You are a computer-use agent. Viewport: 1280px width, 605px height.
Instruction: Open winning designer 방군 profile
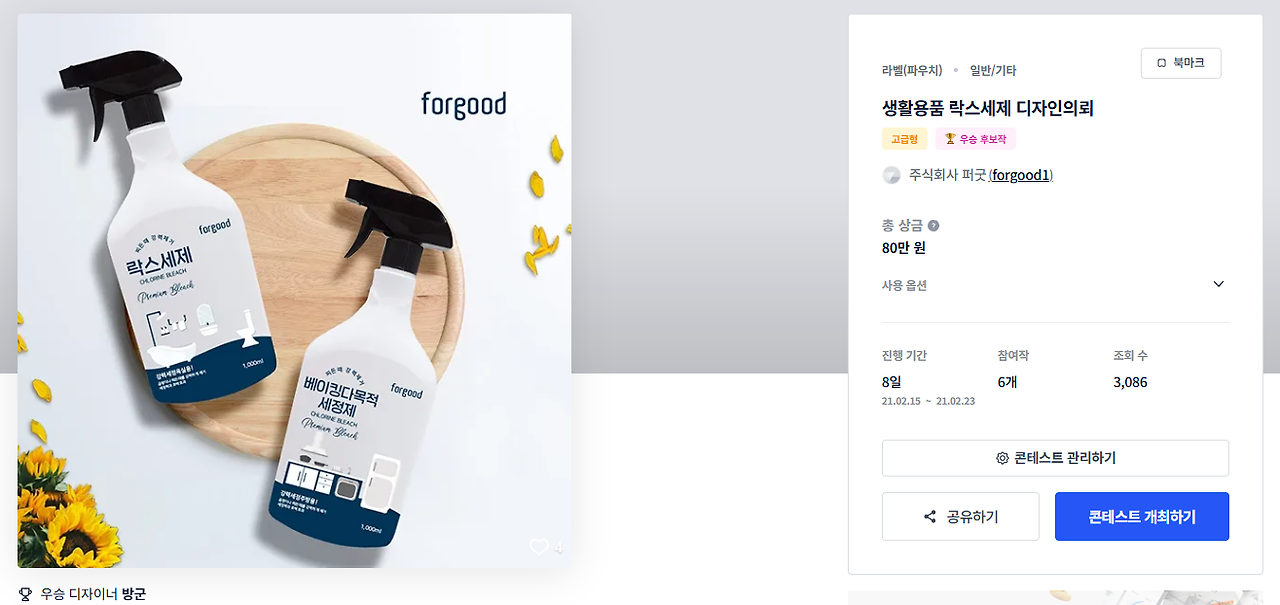click(x=134, y=594)
